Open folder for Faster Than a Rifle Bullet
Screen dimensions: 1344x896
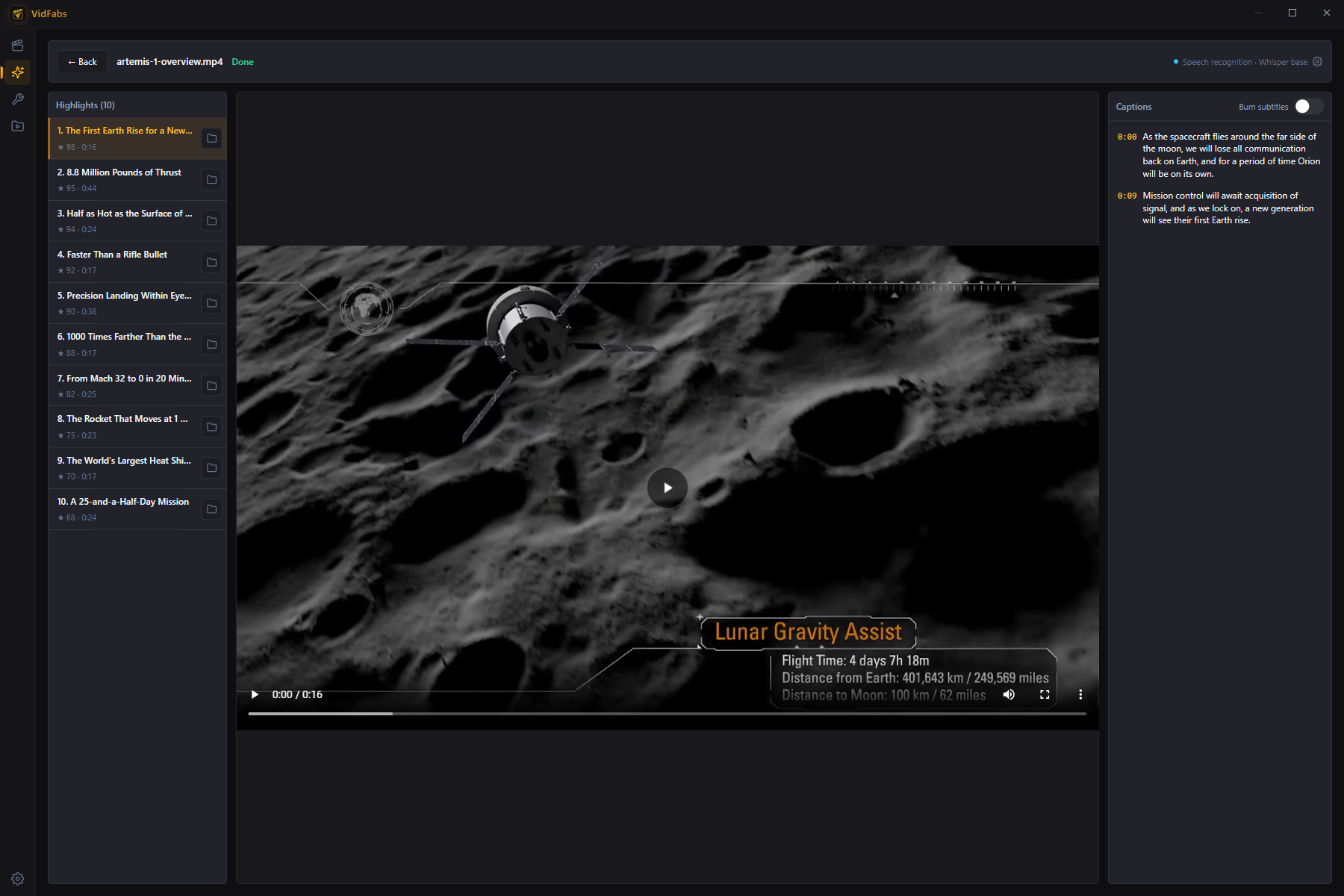(212, 262)
